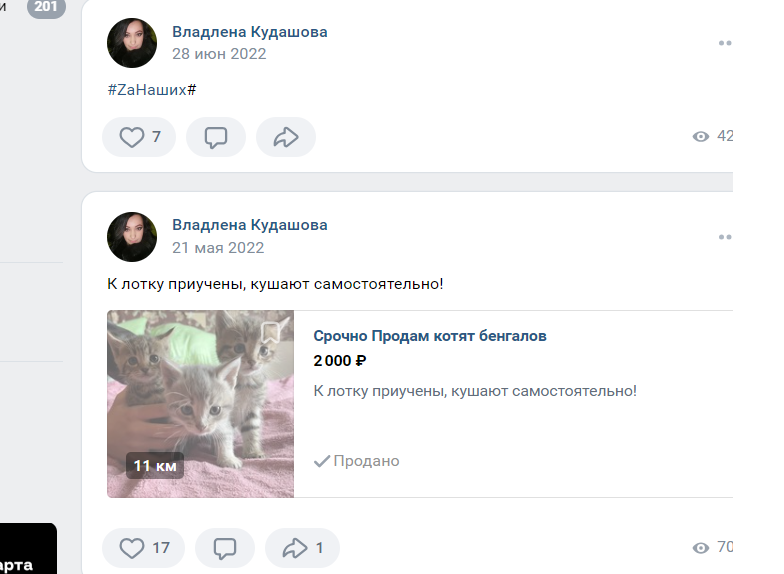The image size is (784, 574).
Task: Share the #ZaНаших# post
Action: [x=286, y=136]
